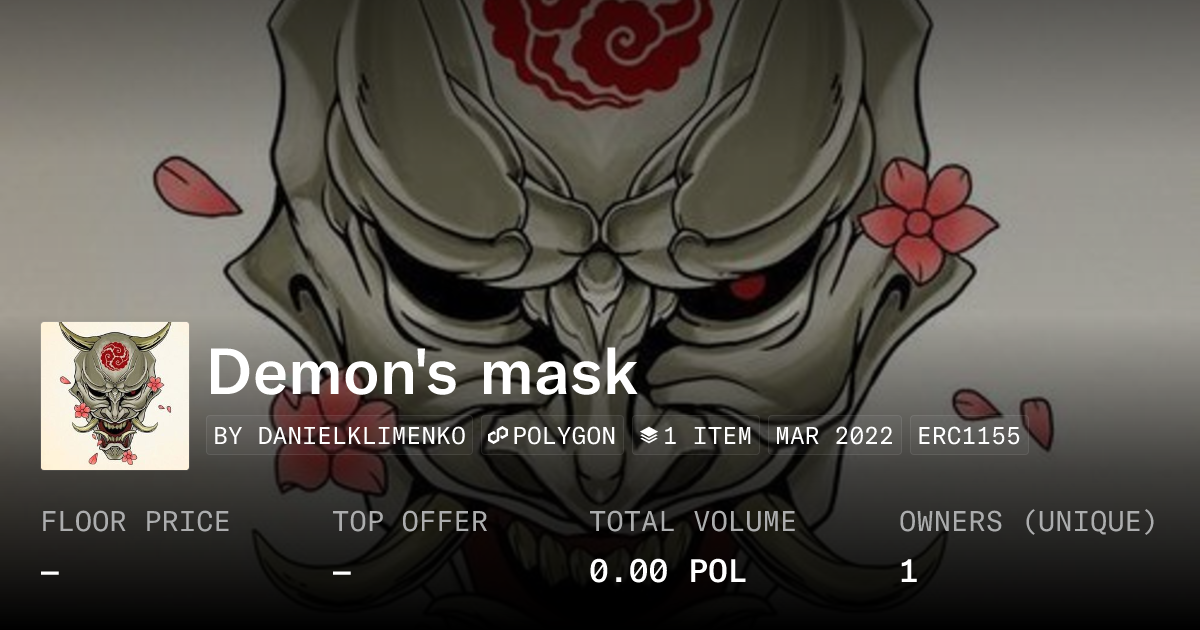
Task: Click the MAR 2022 creation date badge
Action: 834,436
